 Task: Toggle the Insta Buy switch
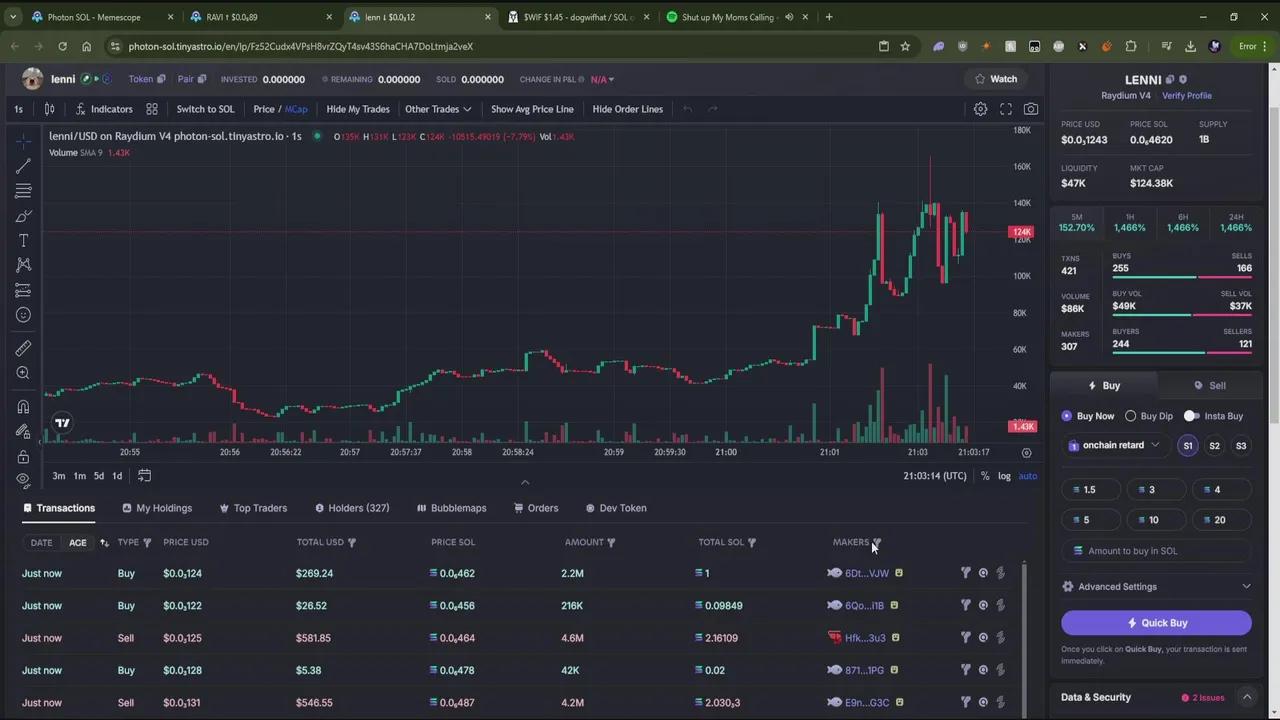[x=1191, y=416]
